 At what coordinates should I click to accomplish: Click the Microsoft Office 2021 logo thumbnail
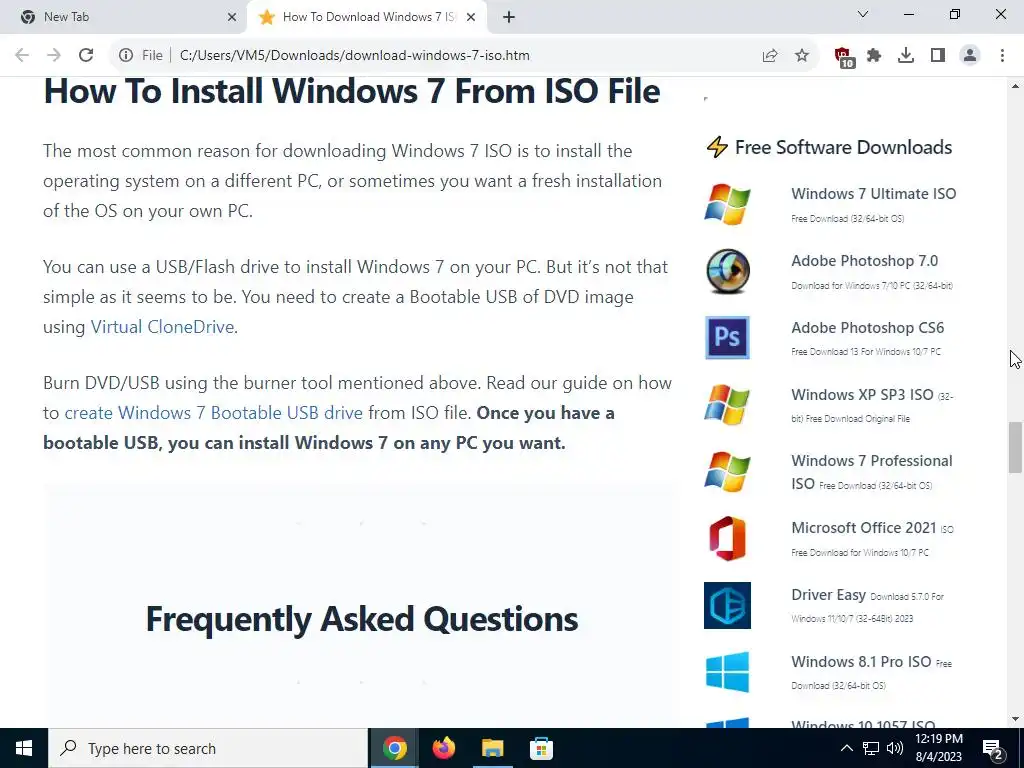click(728, 538)
